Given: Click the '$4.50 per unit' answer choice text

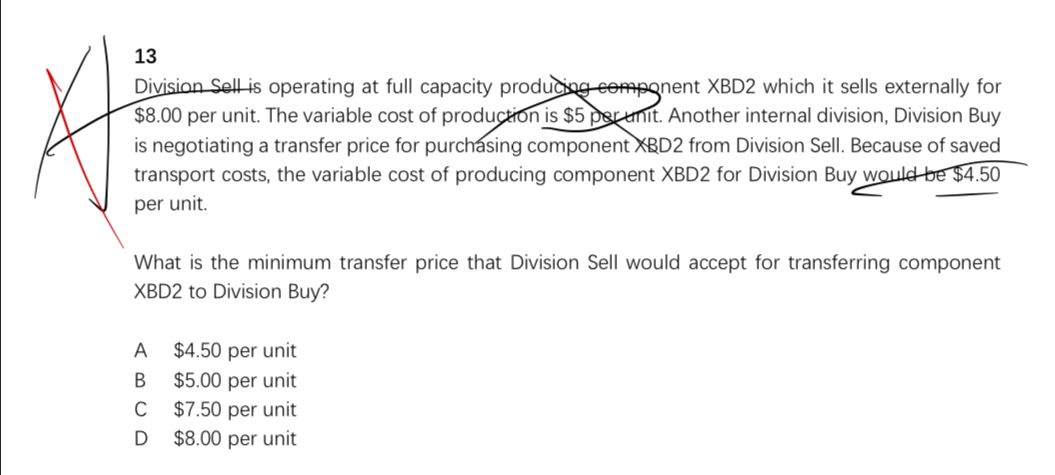Looking at the screenshot, I should (x=234, y=351).
